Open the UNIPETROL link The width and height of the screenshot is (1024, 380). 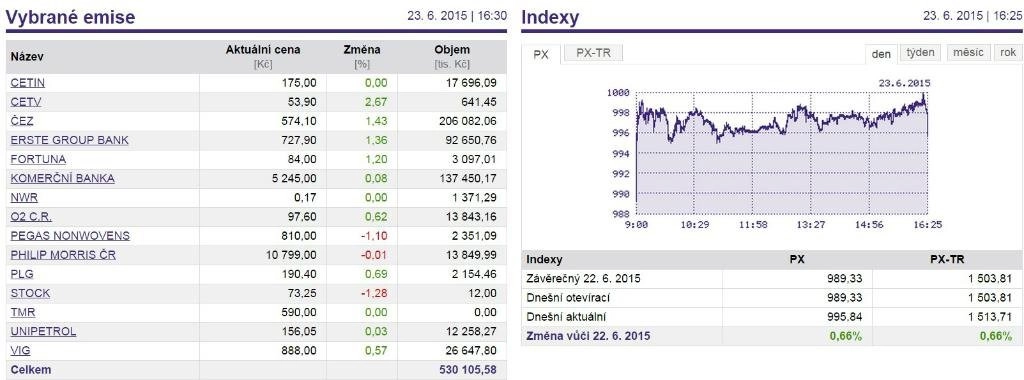[43, 332]
